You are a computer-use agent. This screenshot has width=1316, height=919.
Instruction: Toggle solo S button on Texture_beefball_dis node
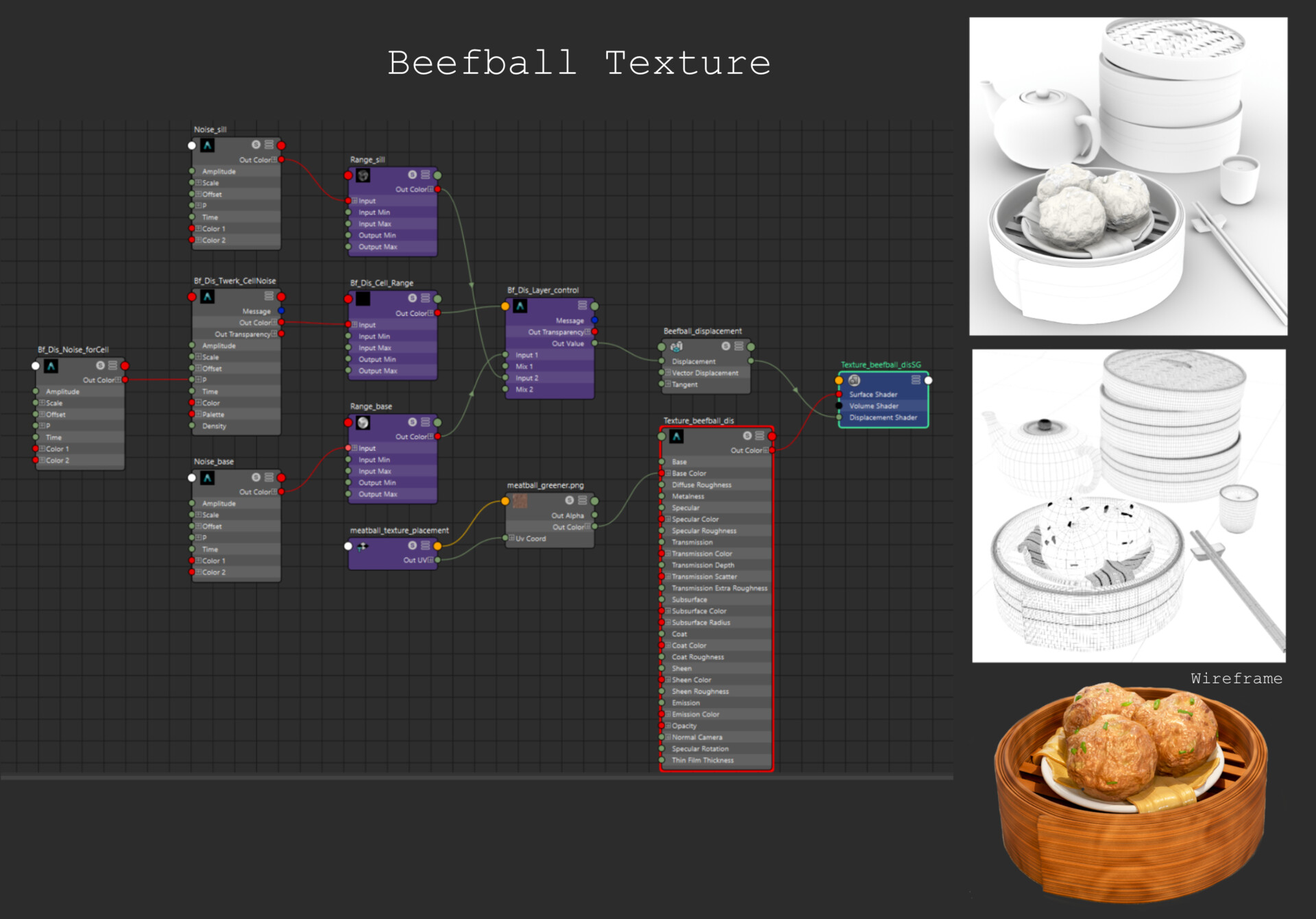tap(747, 436)
